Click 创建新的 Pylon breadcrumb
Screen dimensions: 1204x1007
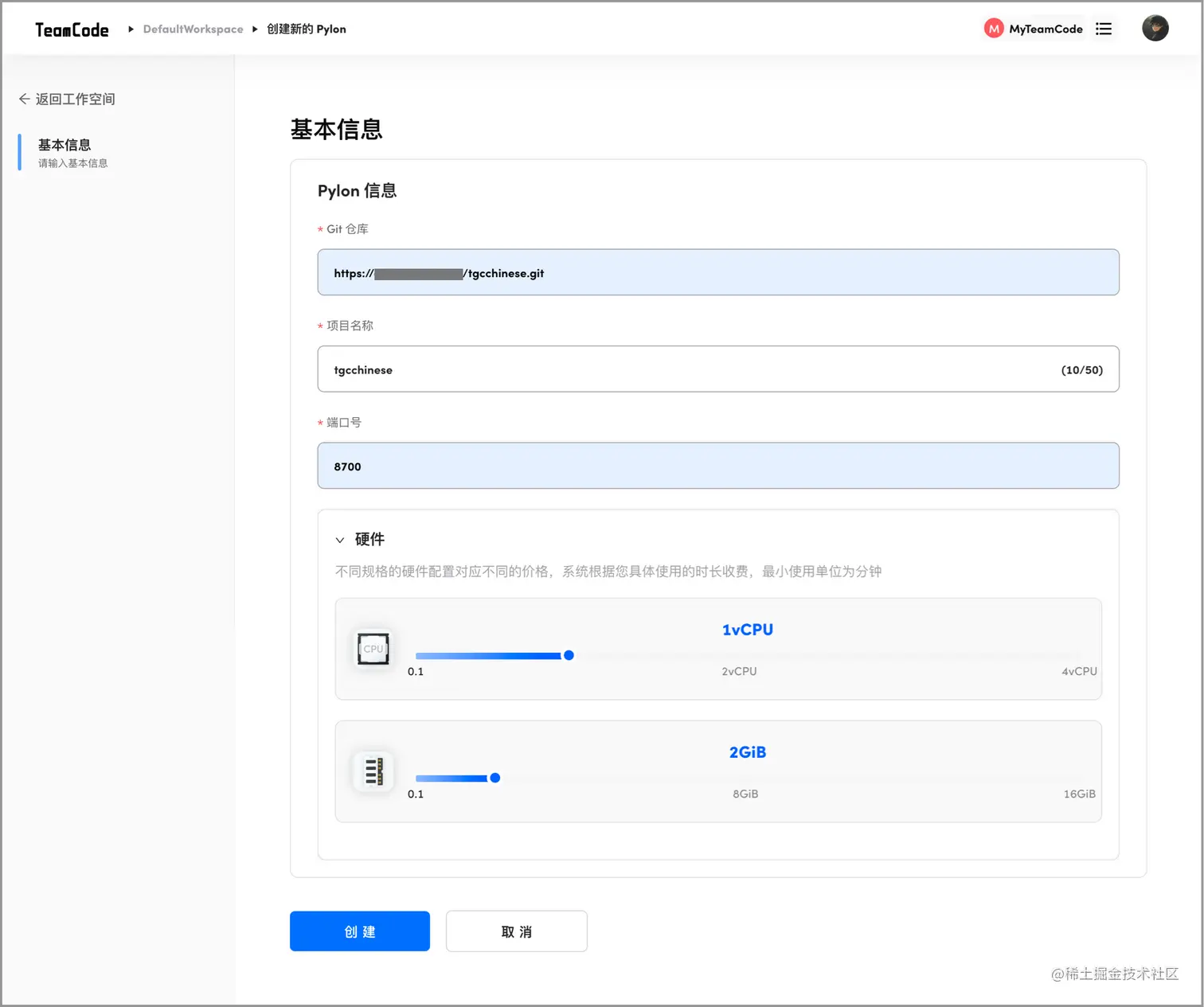[307, 29]
